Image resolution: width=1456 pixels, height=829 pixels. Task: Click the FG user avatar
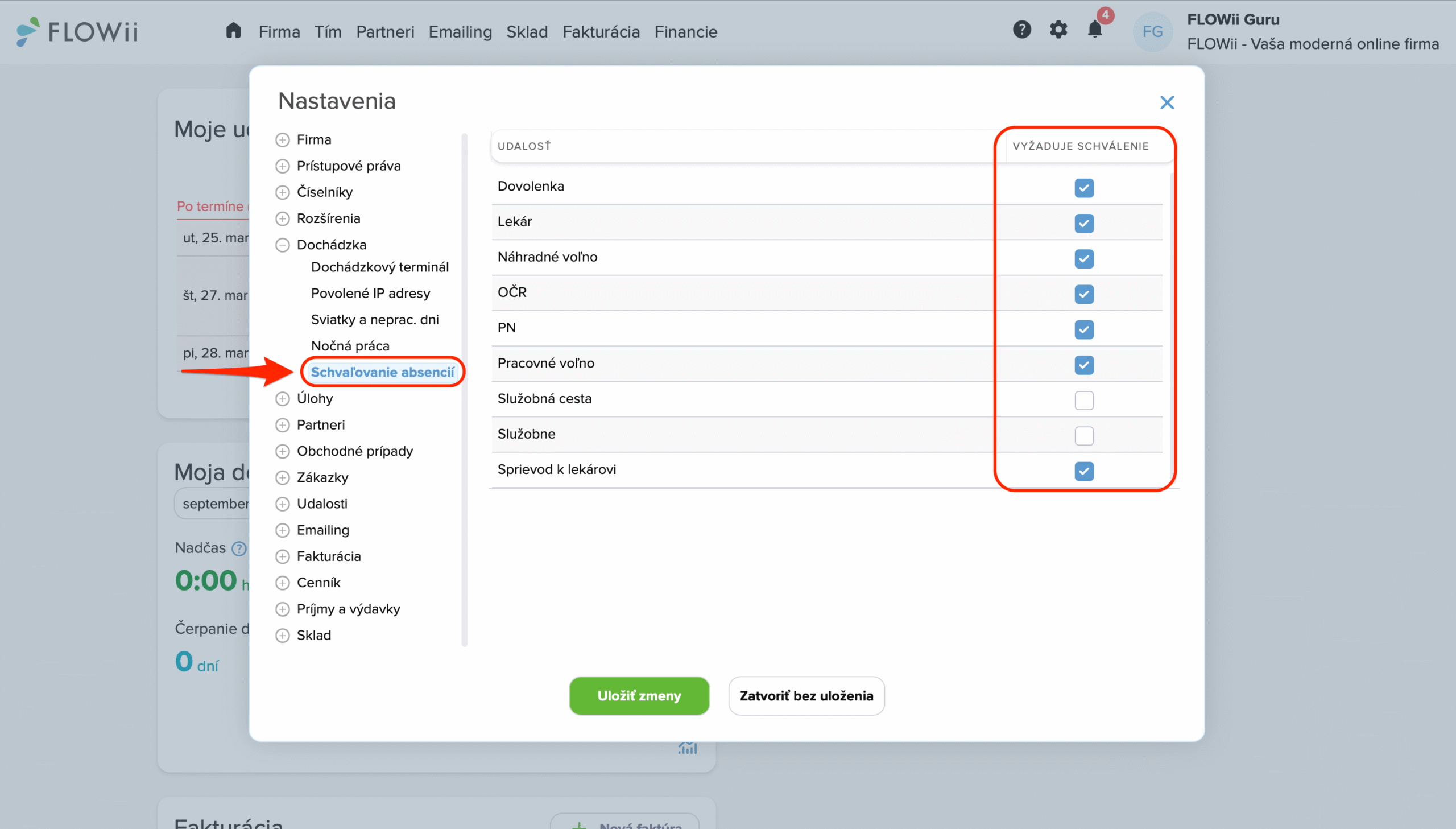(x=1152, y=32)
